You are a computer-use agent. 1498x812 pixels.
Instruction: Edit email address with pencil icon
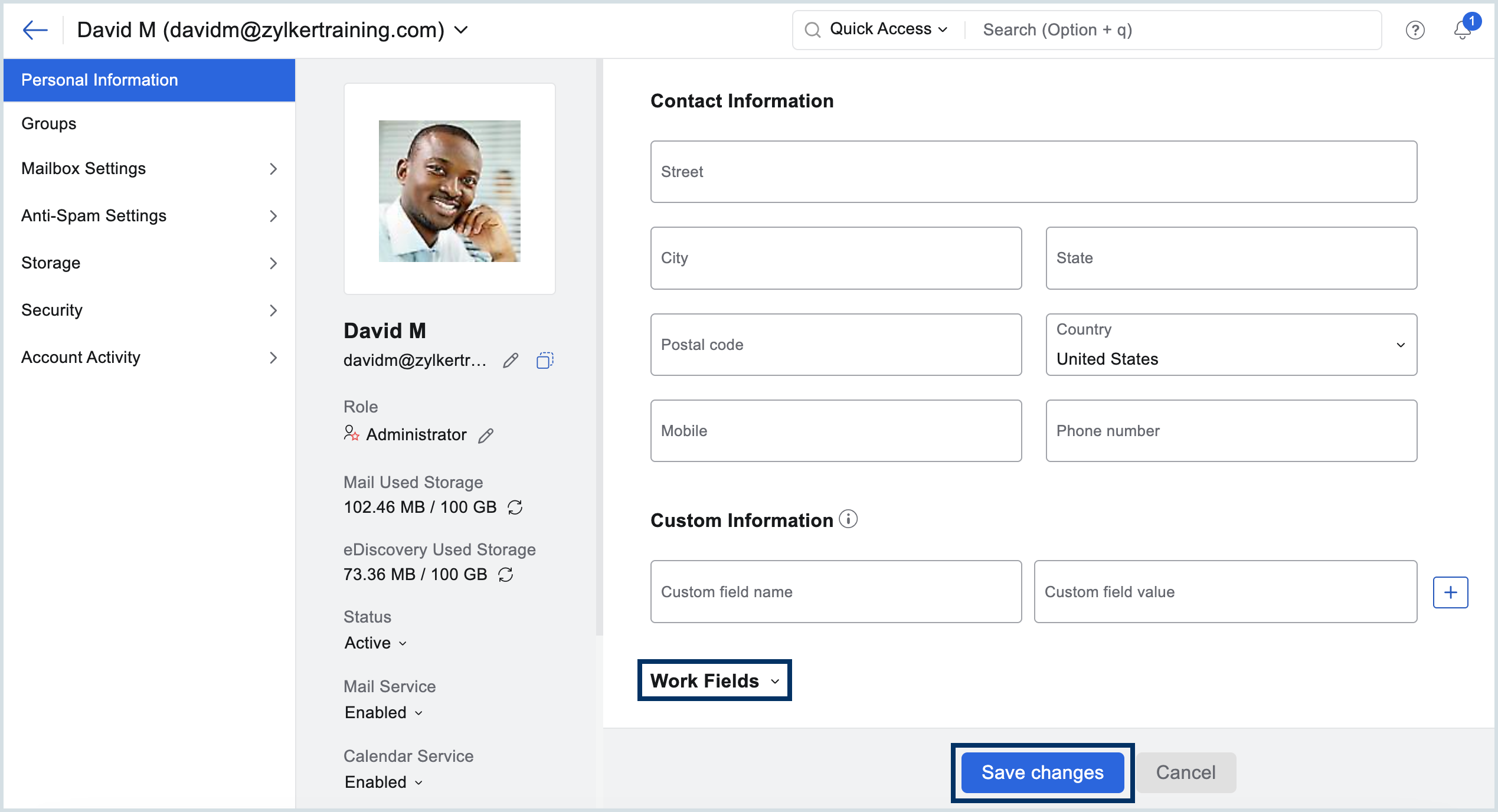click(511, 360)
